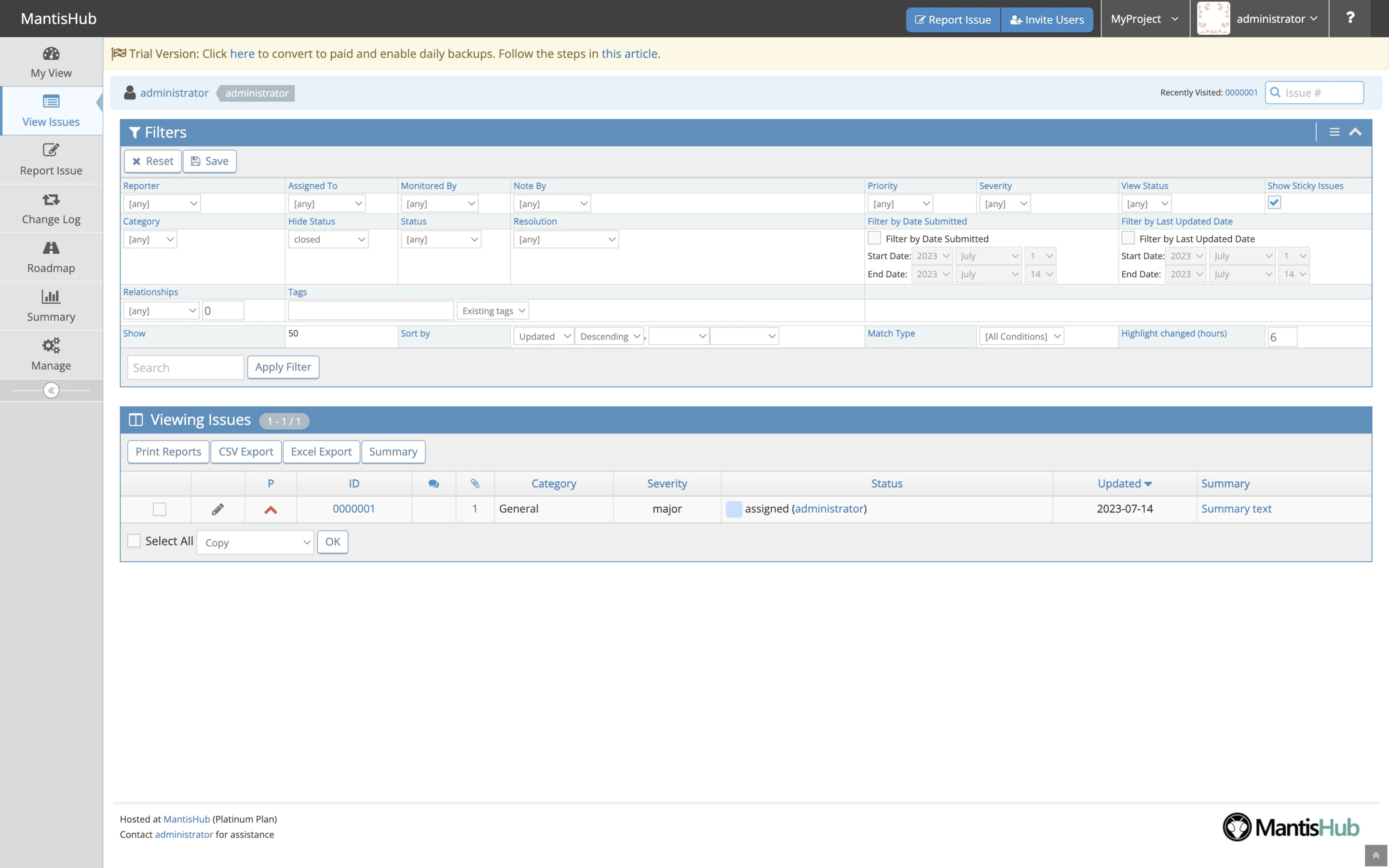Open the Hide Status closed dropdown
This screenshot has width=1389, height=868.
pyautogui.click(x=328, y=239)
